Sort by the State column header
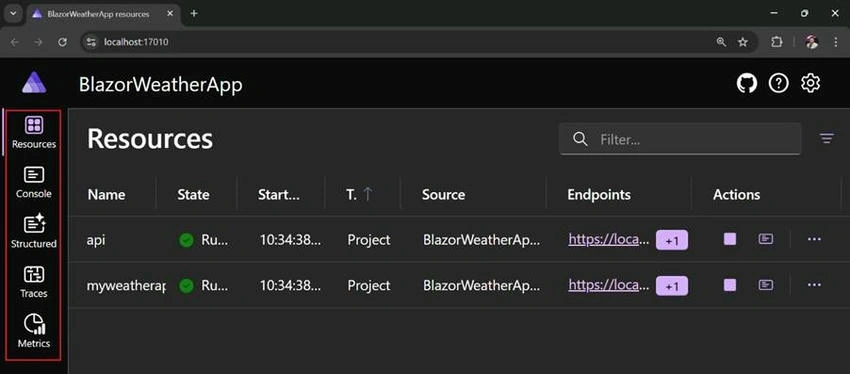This screenshot has width=850, height=374. [193, 195]
